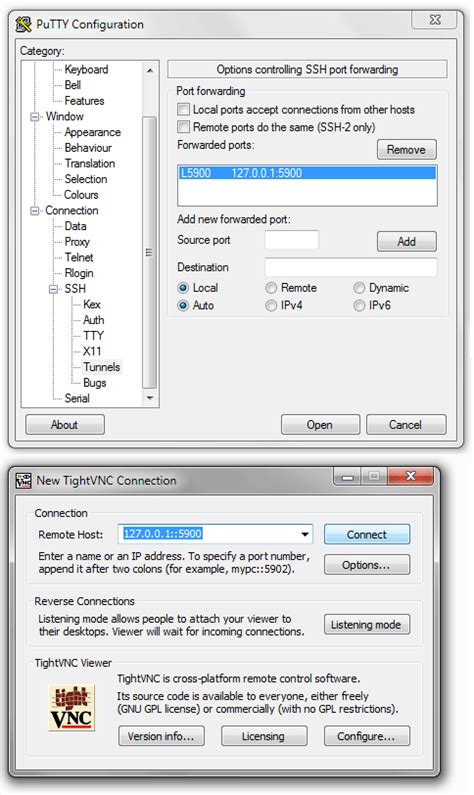Viewport: 474px width, 795px height.
Task: Click the TightVNC Connect button
Action: click(x=367, y=534)
